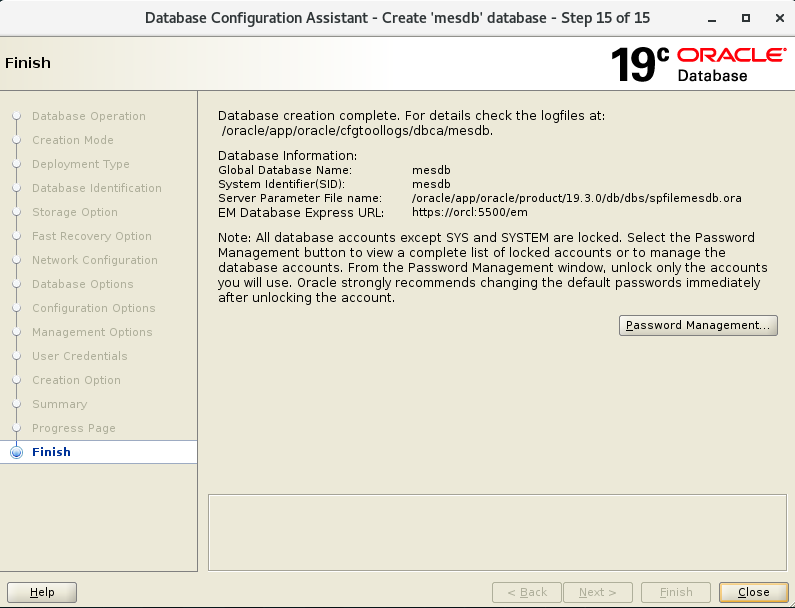
Task: Select the Creation Mode step
Action: tap(72, 140)
